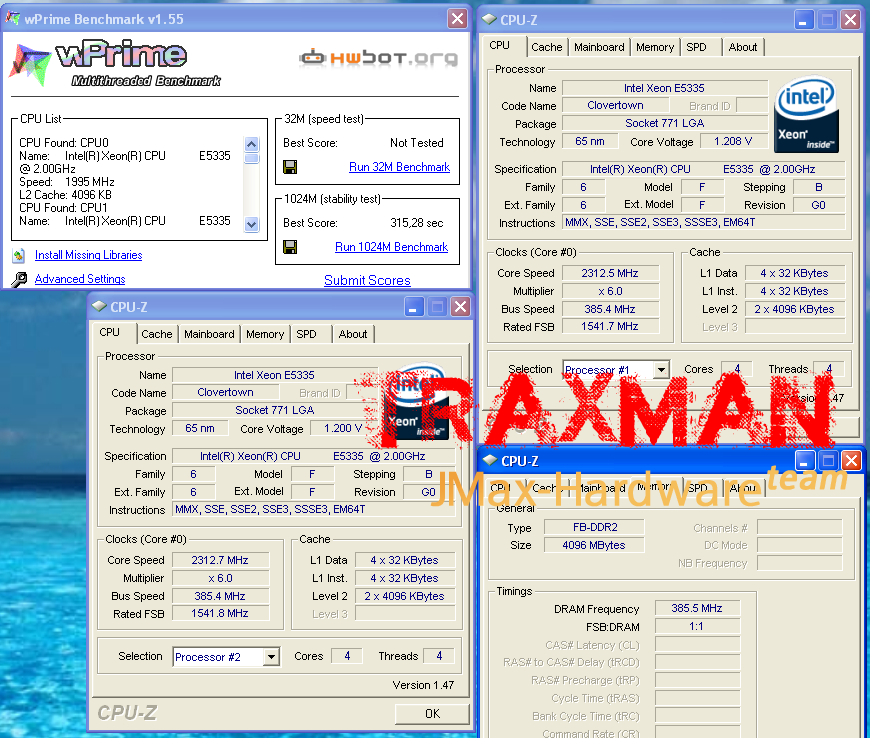Click the Rated FSB 1541.8 MHz field
This screenshot has height=738, width=870.
pyautogui.click(x=220, y=614)
